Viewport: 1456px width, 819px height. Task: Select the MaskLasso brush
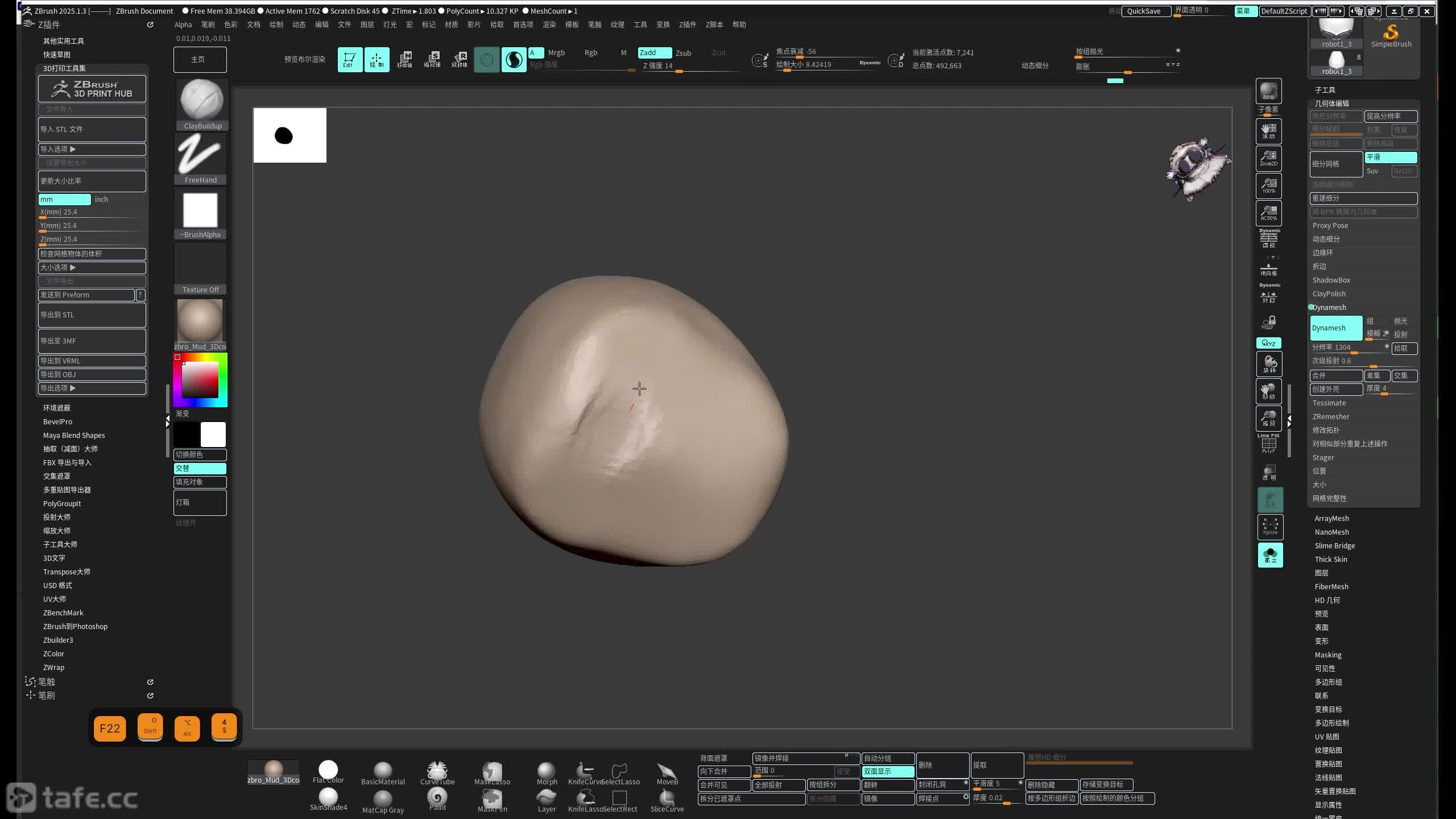492,773
